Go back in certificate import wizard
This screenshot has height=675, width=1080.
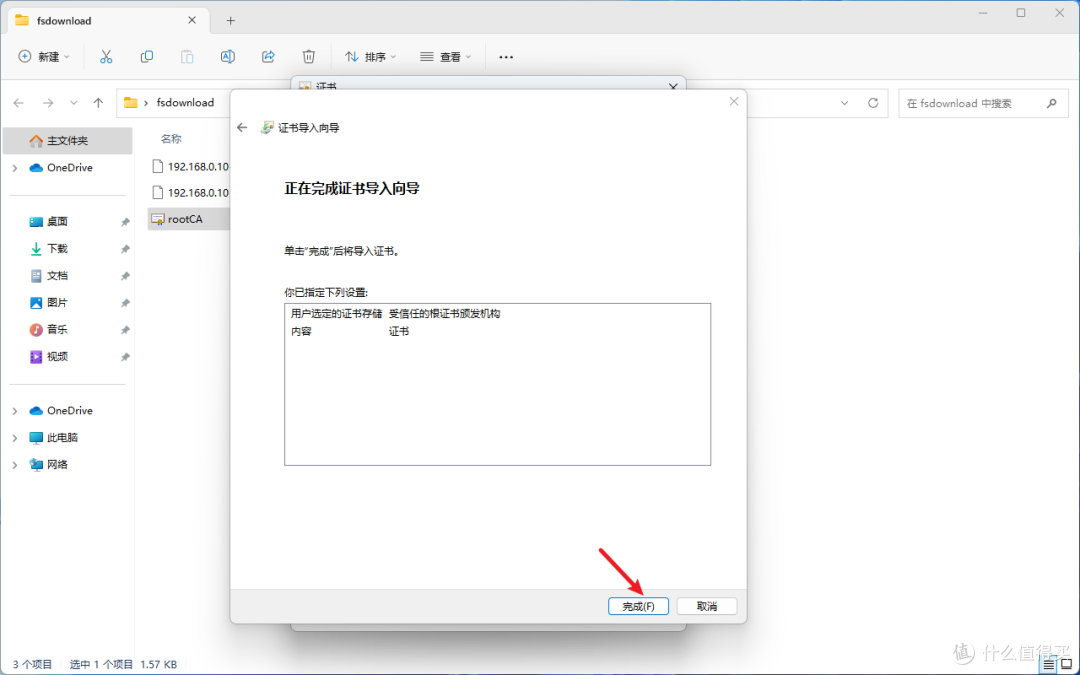point(242,127)
